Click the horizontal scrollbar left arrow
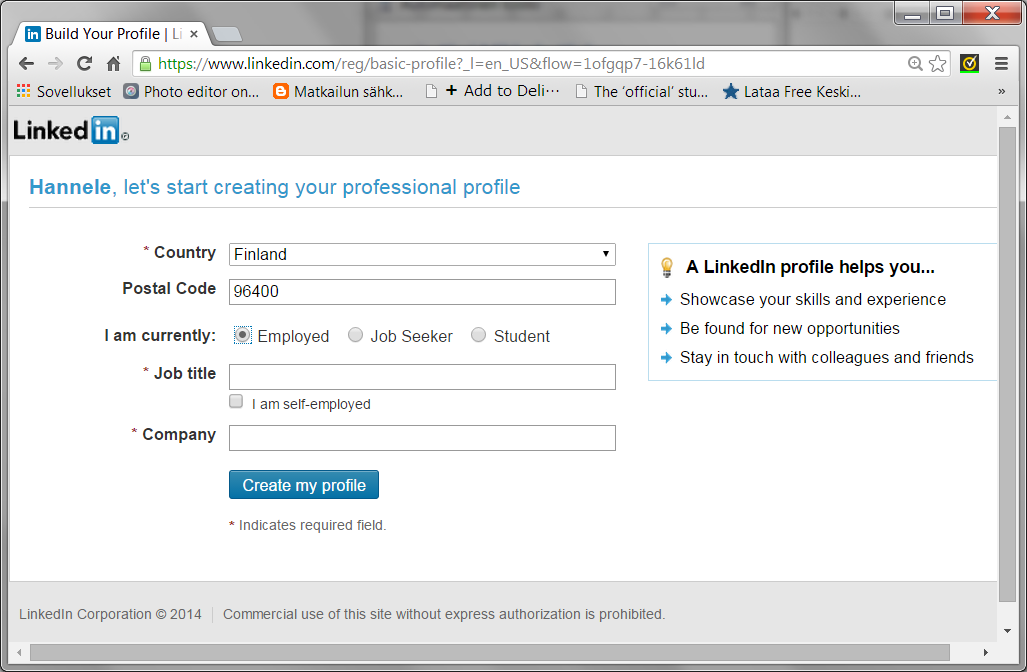Screen dimensions: 1027x672 [x=20, y=652]
